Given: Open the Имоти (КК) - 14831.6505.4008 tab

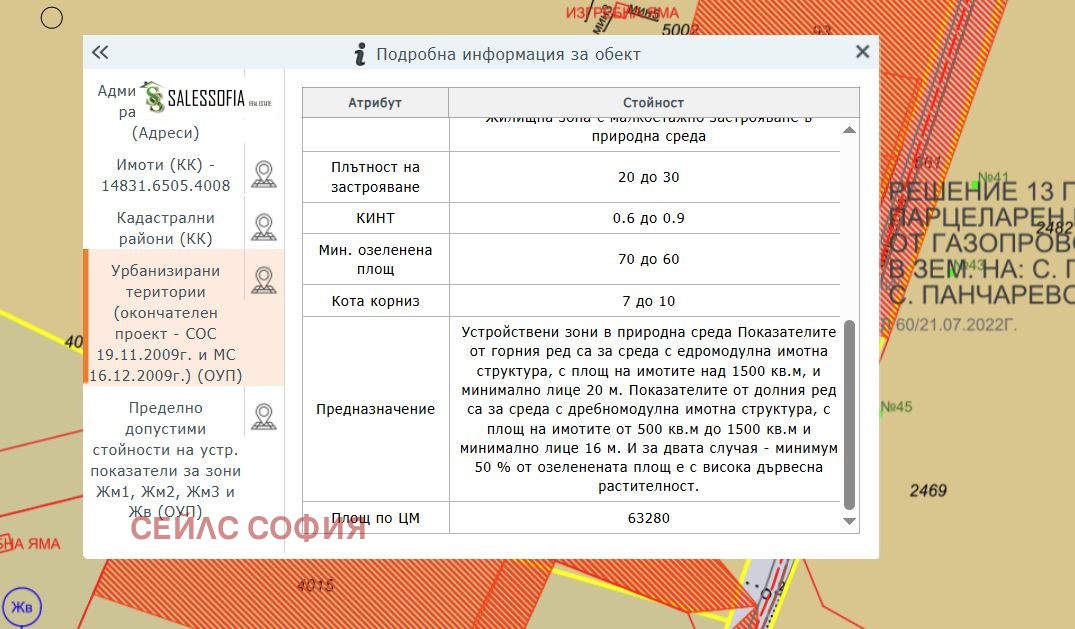Looking at the screenshot, I should (x=165, y=175).
